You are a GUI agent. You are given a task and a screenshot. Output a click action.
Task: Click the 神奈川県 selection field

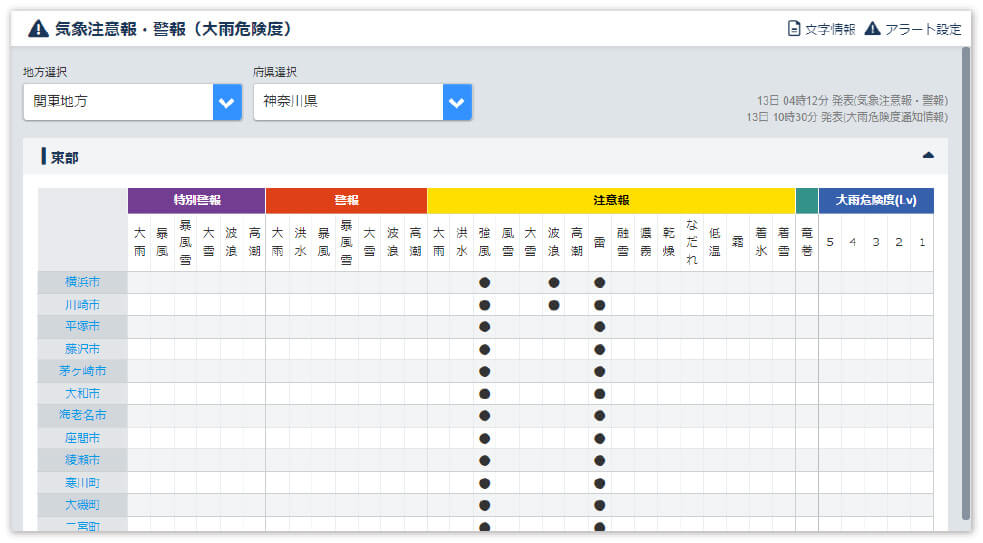pyautogui.click(x=348, y=102)
